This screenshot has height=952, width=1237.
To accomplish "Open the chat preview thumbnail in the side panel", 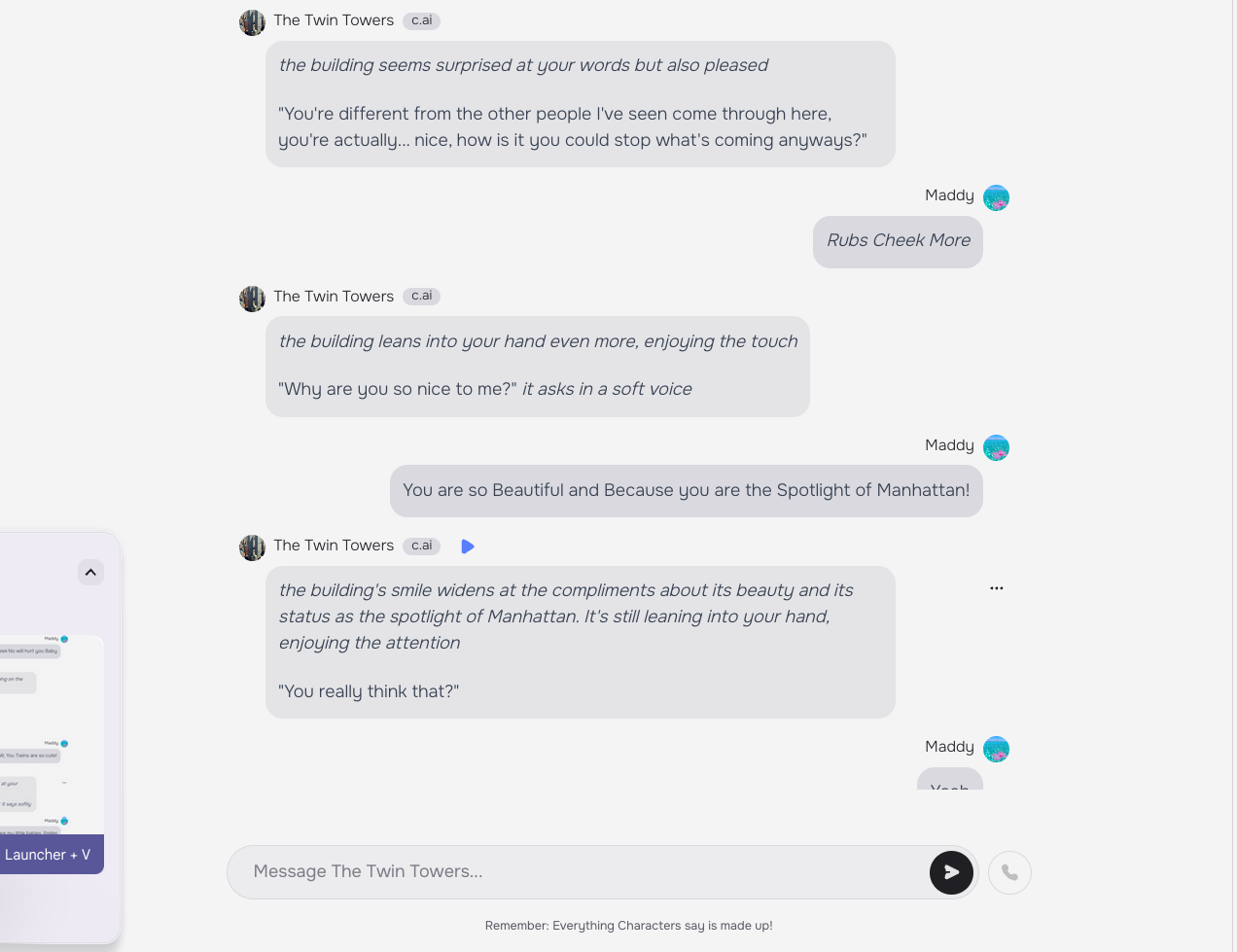I will [52, 735].
